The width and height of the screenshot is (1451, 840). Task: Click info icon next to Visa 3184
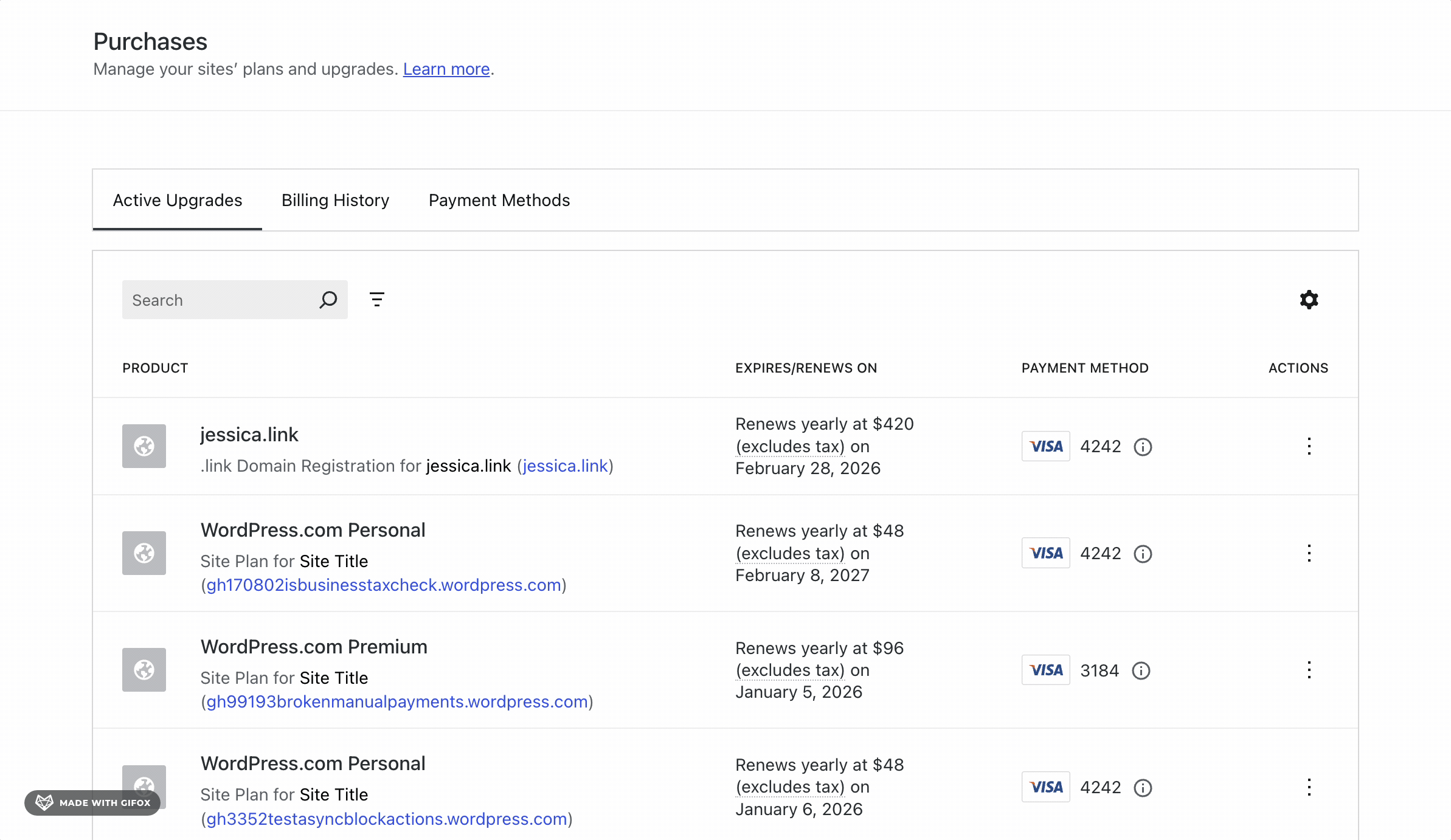click(x=1141, y=670)
